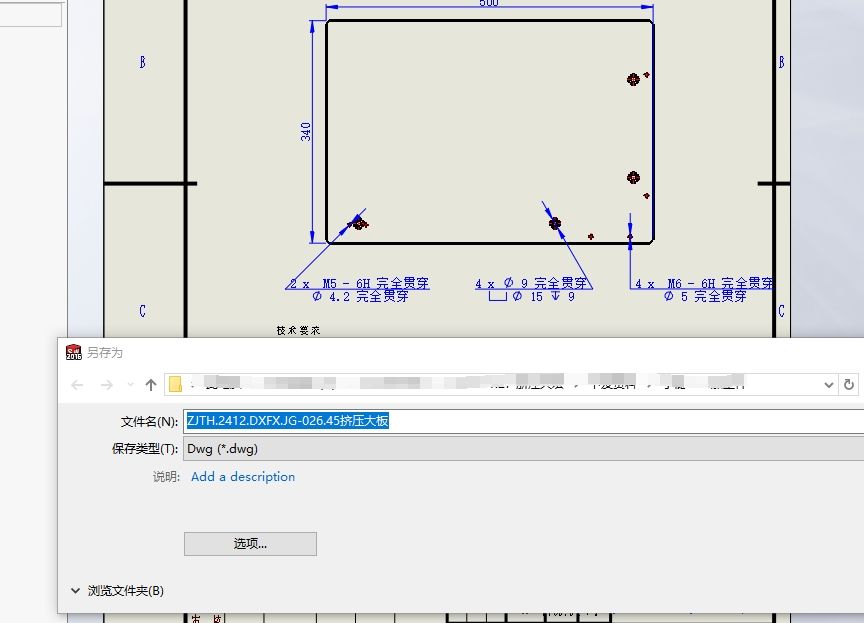Select the 340 vertical dimension
The width and height of the screenshot is (864, 623).
pyautogui.click(x=306, y=131)
